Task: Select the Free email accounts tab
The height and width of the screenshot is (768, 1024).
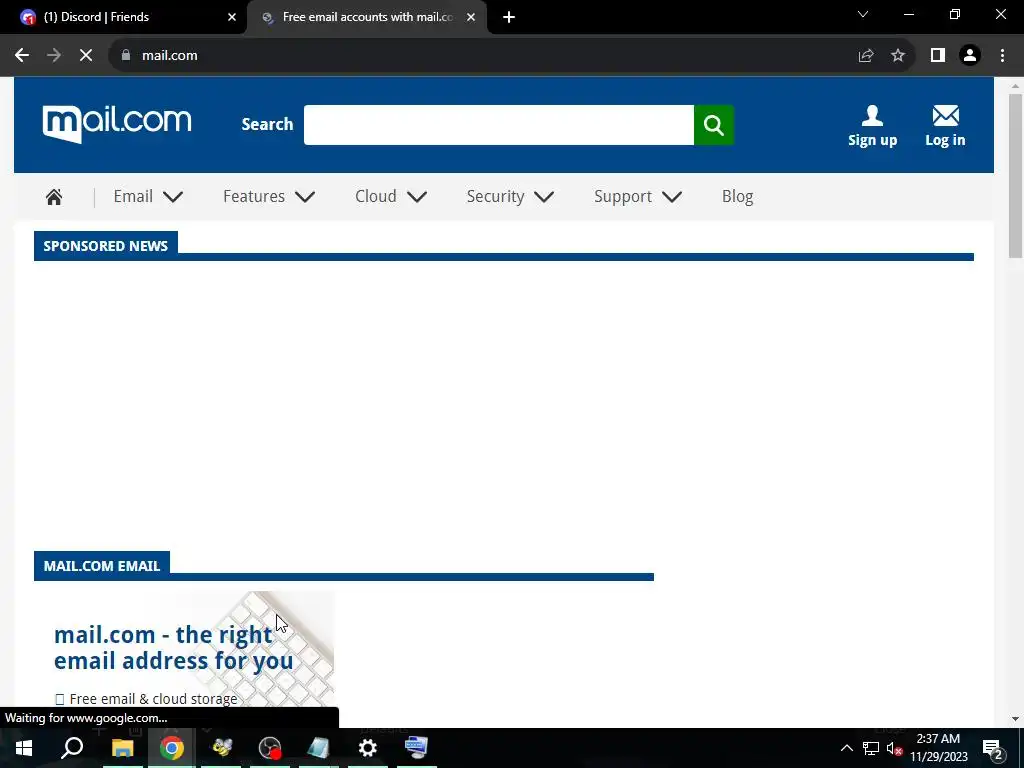Action: (x=367, y=18)
